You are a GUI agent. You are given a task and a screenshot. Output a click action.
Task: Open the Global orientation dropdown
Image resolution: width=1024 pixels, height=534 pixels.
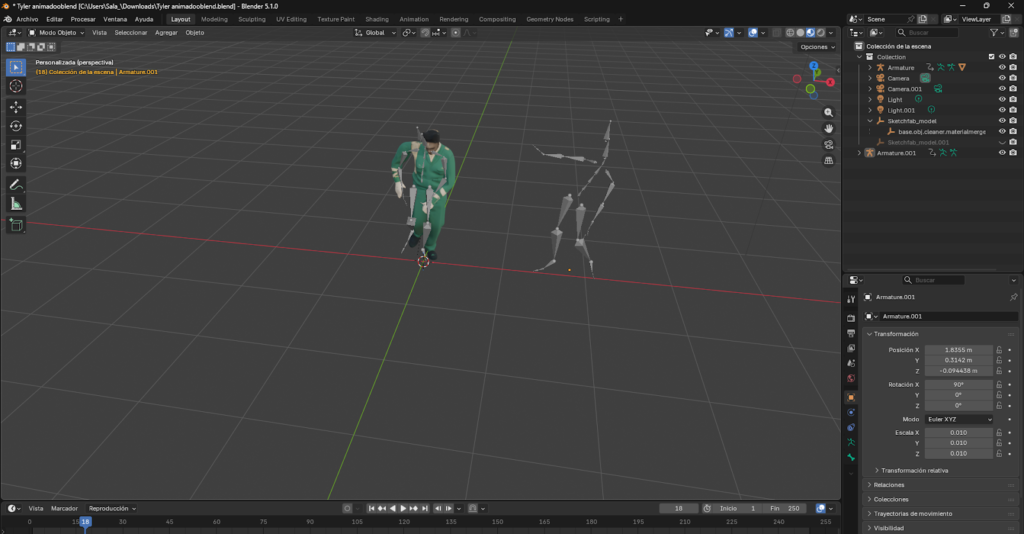coord(375,33)
